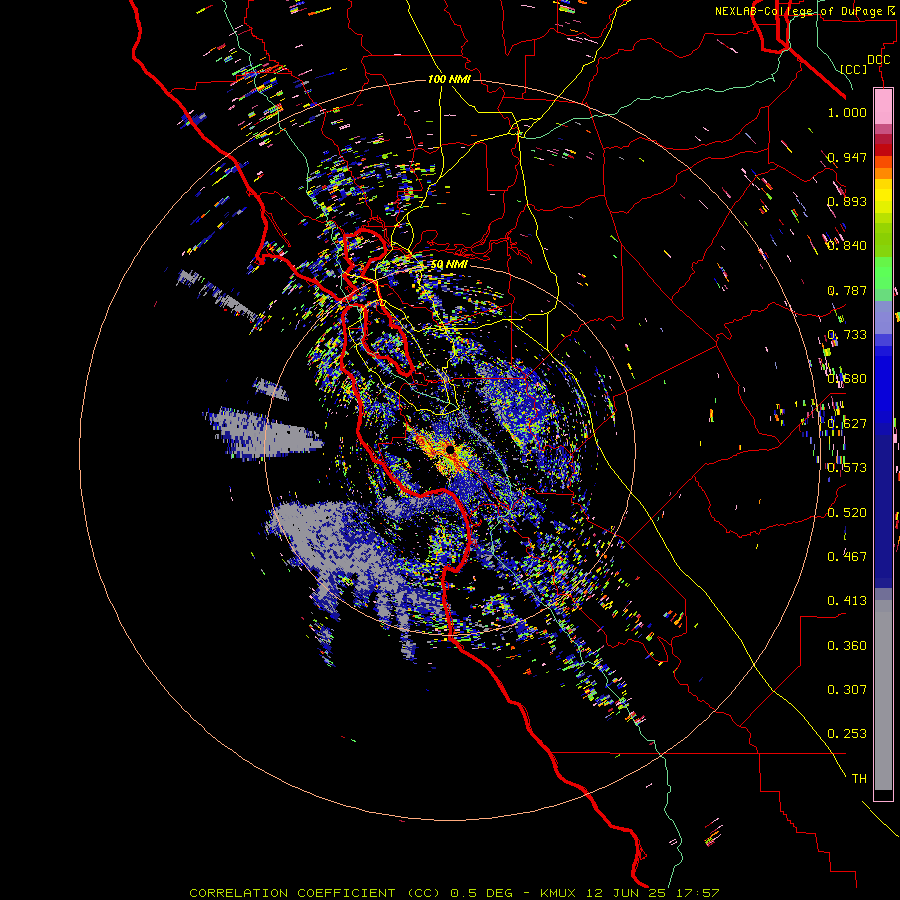The height and width of the screenshot is (900, 900).
Task: Click the 0.413 scale value
Action: point(847,600)
